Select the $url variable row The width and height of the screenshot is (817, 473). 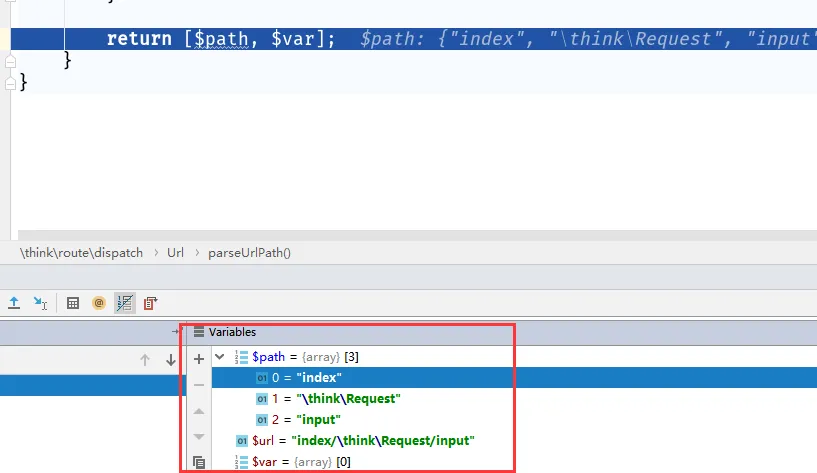[370, 440]
